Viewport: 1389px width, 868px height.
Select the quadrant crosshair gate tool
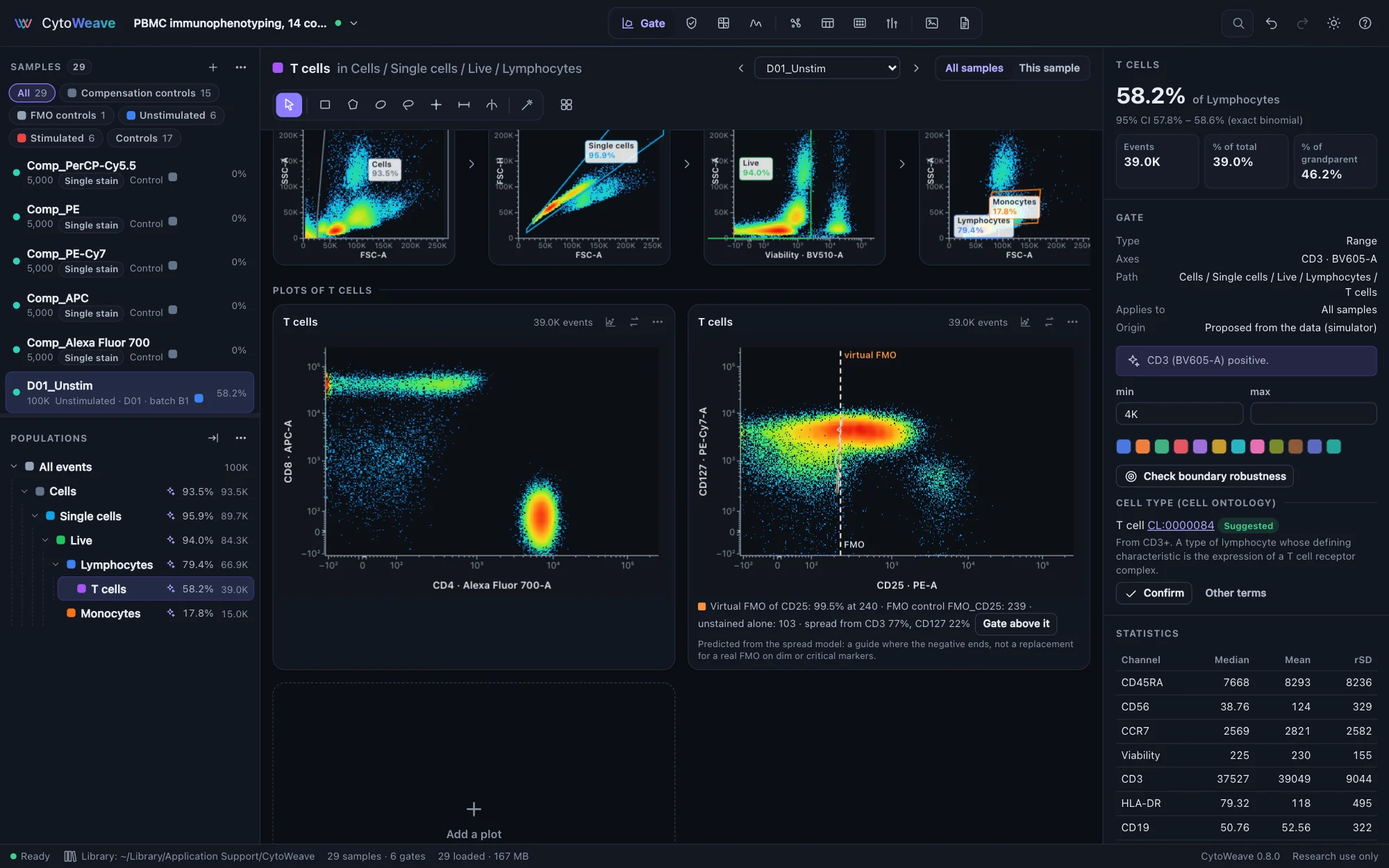[436, 105]
